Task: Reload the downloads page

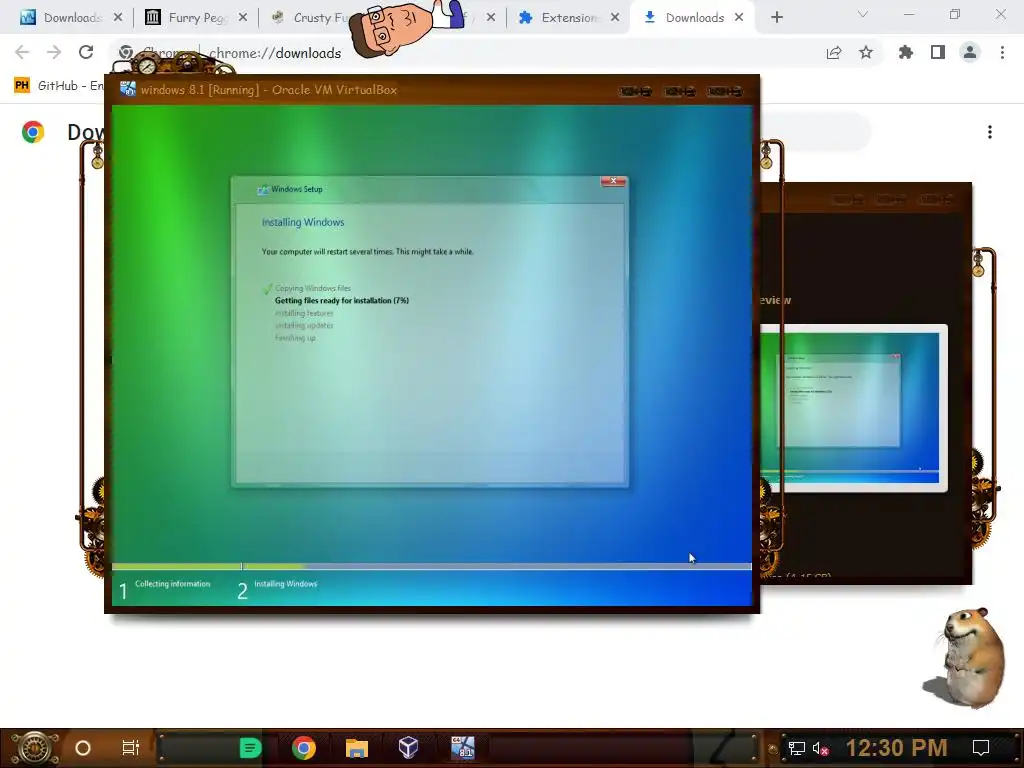Action: point(86,52)
